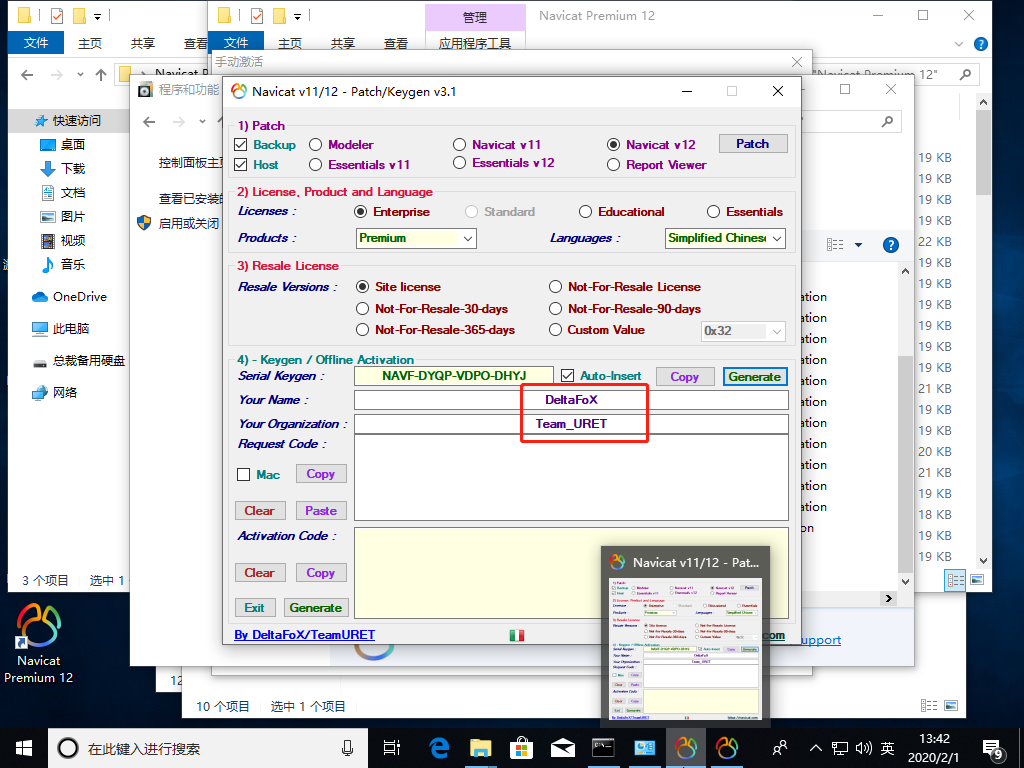Paste into the Request Code
The width and height of the screenshot is (1024, 768).
coord(321,511)
